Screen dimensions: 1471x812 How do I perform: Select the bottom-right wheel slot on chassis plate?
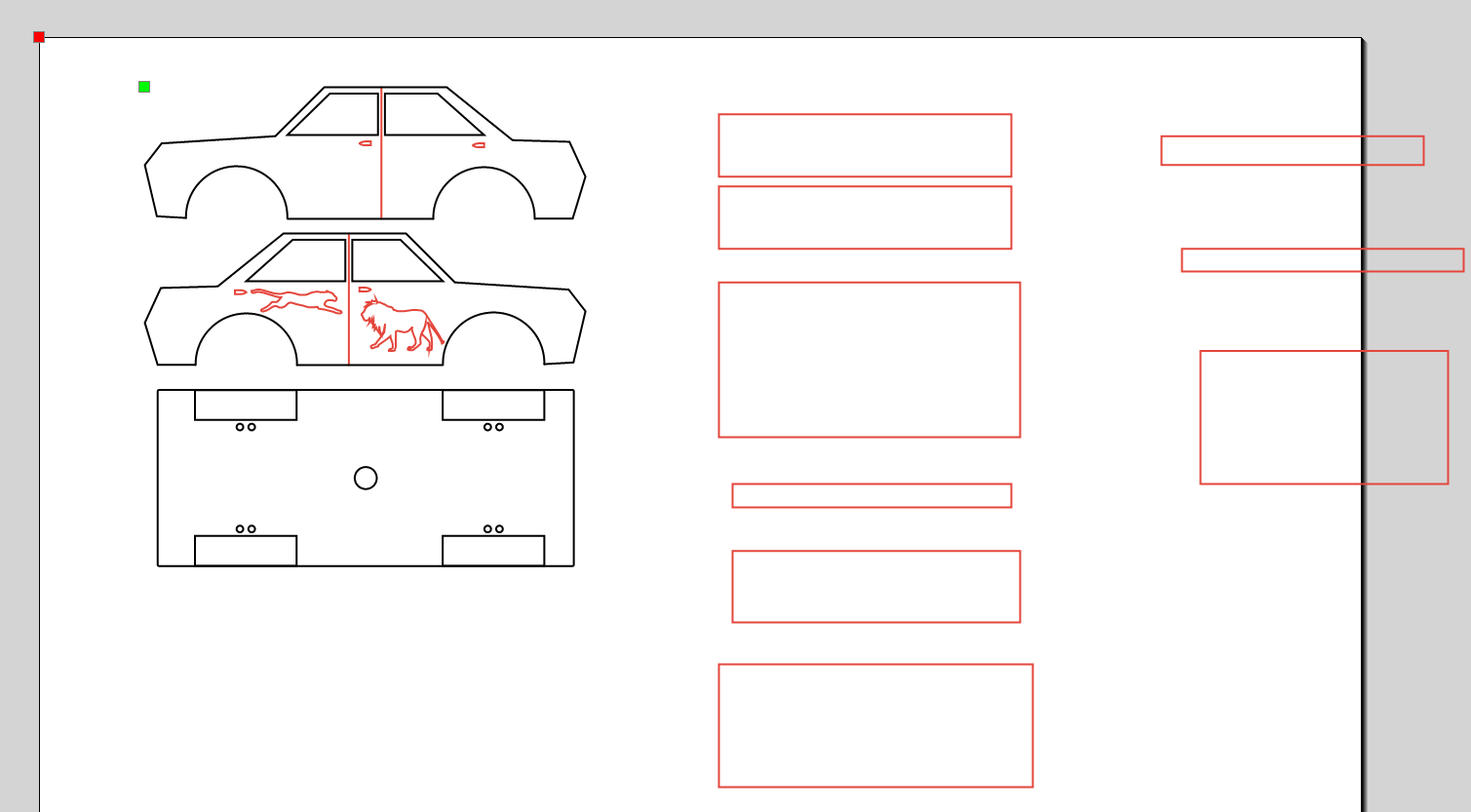[x=493, y=551]
